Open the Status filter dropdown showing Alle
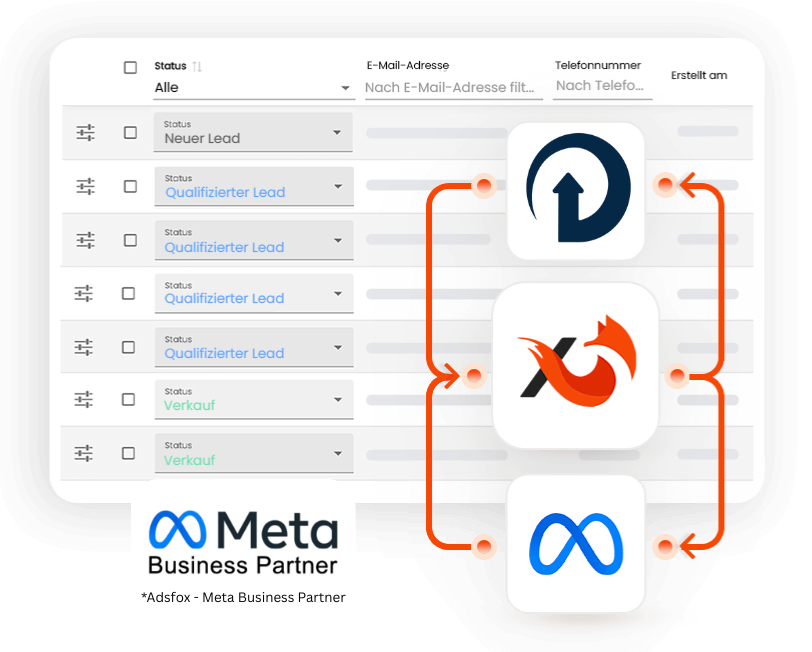This screenshot has height=652, width=812. (253, 88)
